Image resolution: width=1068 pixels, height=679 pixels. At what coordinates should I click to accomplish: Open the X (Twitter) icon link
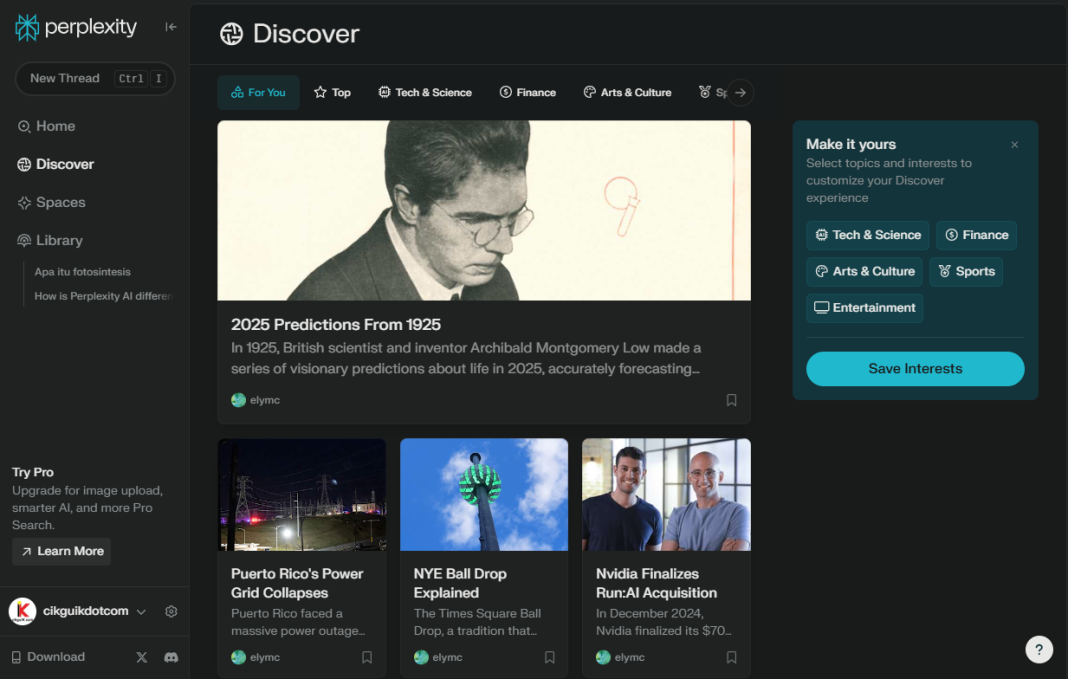[142, 657]
